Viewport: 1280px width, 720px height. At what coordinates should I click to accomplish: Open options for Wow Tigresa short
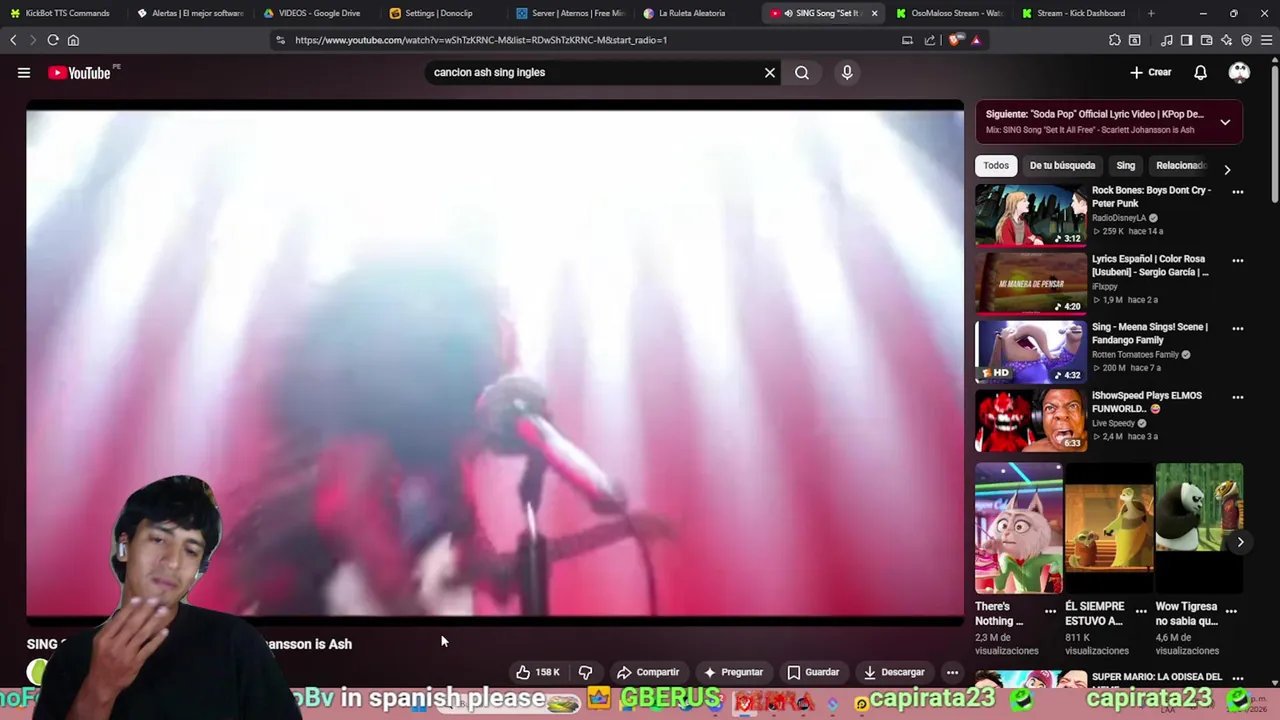pyautogui.click(x=1231, y=610)
